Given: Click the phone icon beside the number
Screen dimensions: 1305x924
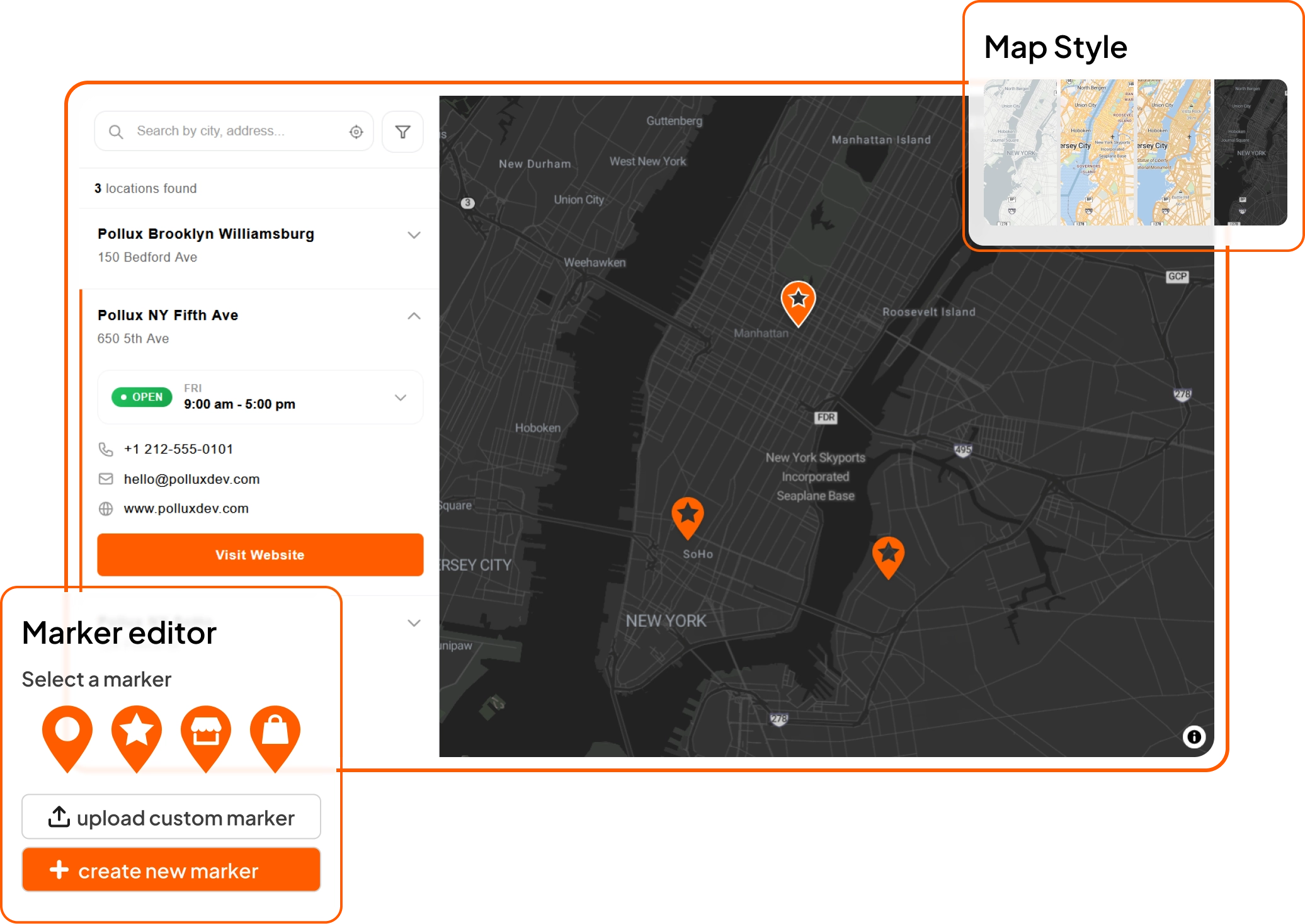Looking at the screenshot, I should click(106, 449).
